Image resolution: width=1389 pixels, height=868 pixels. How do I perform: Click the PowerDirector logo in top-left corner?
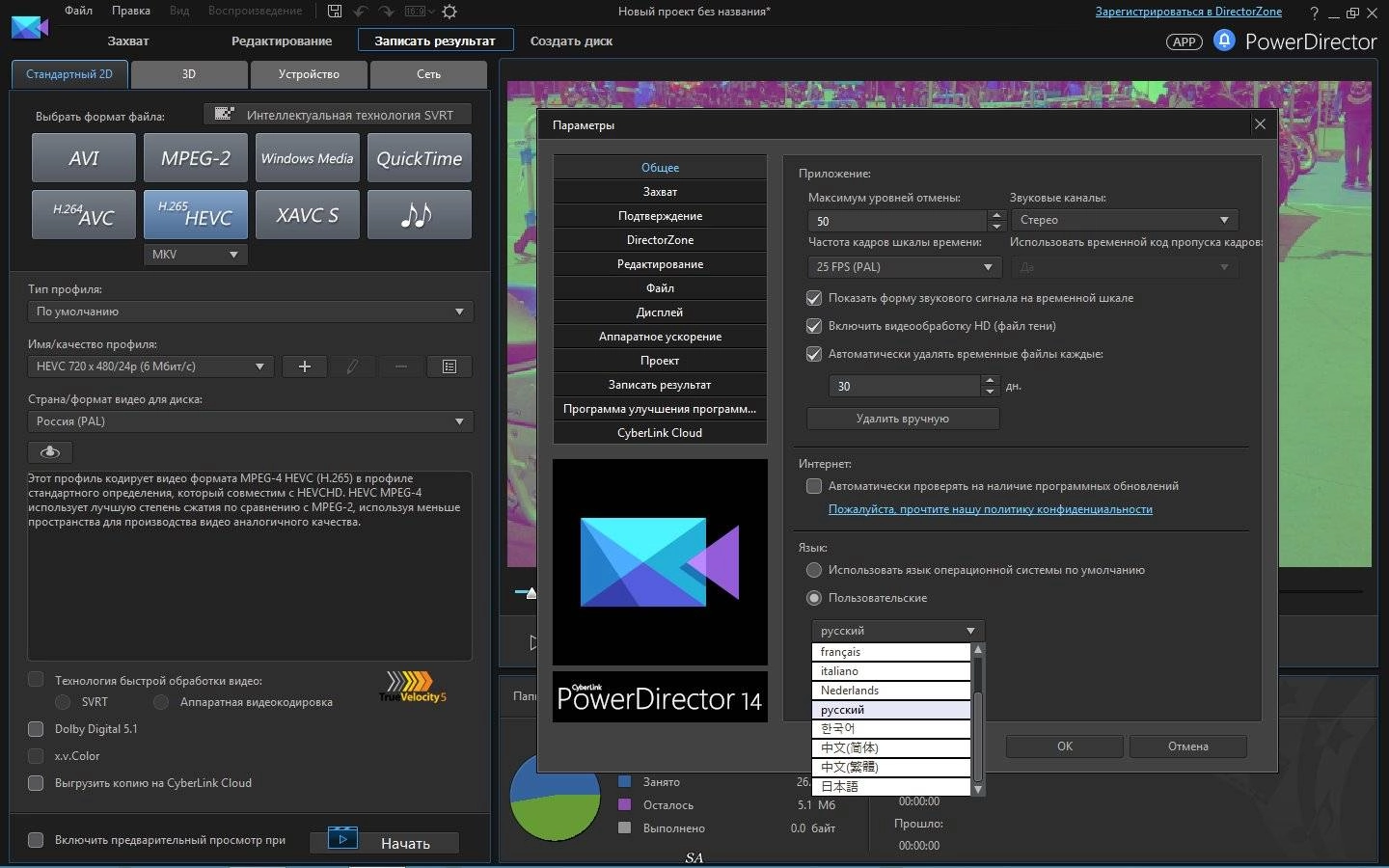[29, 27]
